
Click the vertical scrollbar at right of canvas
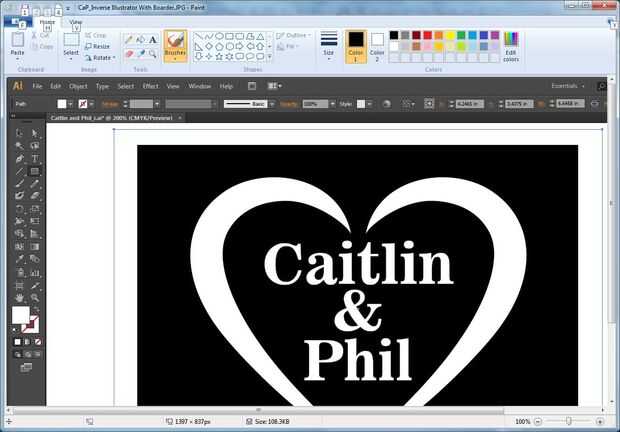(x=612, y=204)
